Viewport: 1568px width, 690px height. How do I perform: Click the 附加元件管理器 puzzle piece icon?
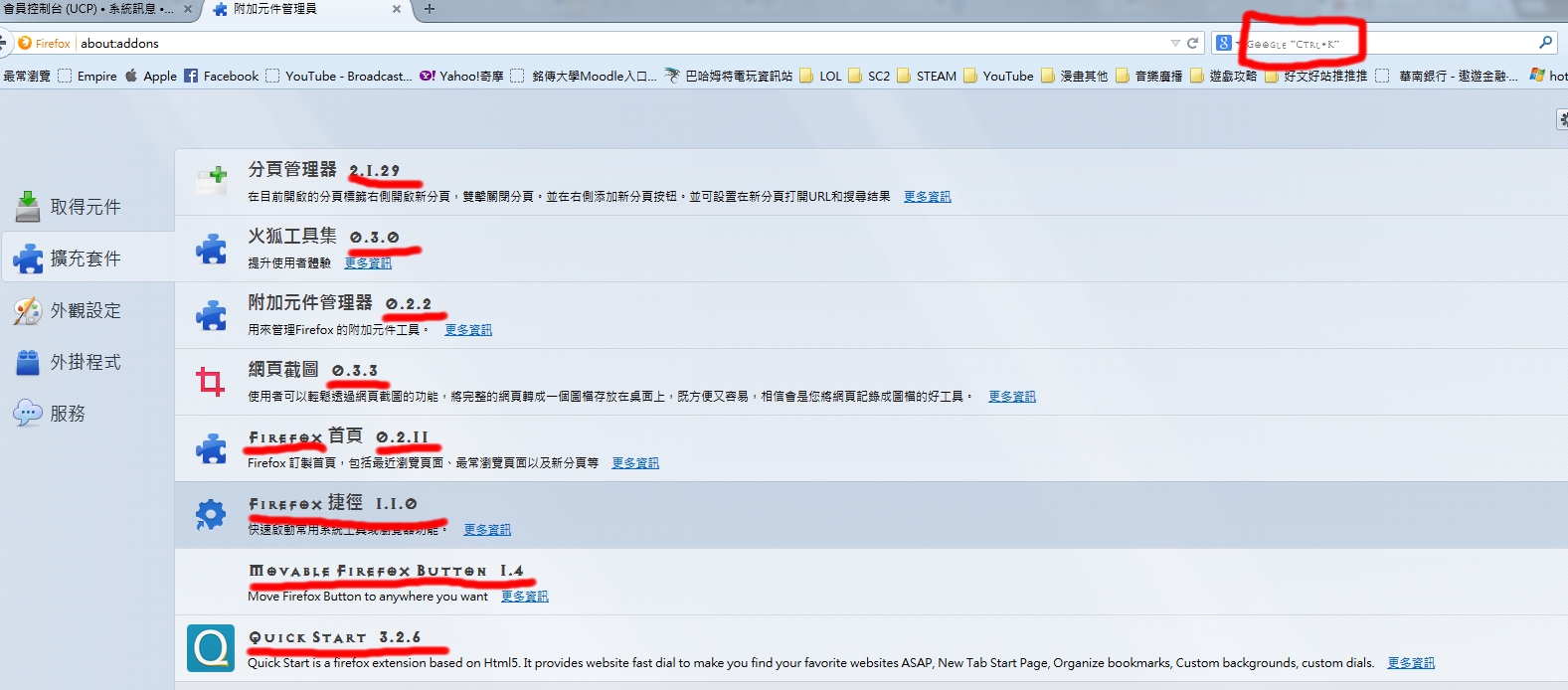(x=211, y=315)
